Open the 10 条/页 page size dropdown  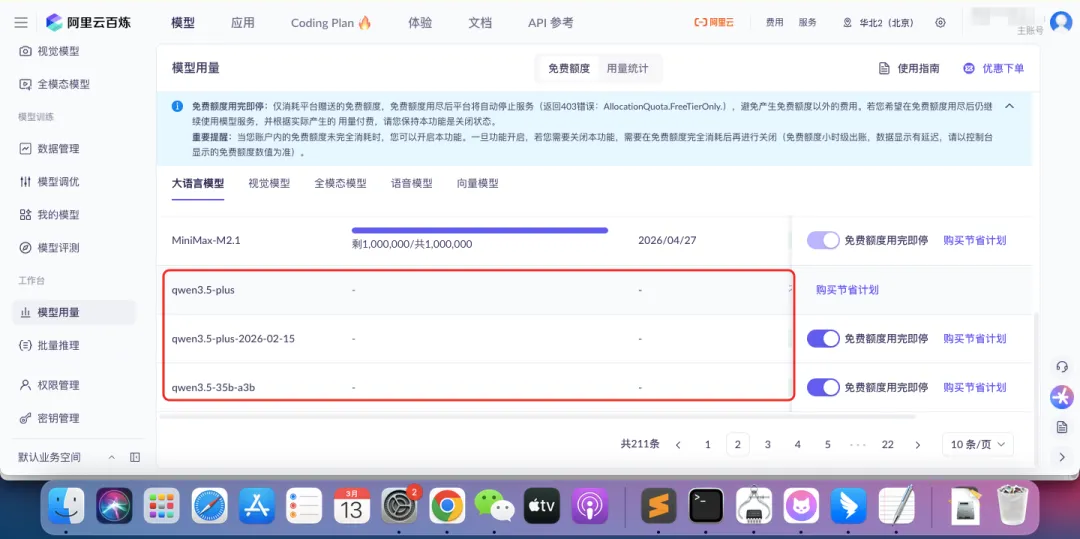coord(977,445)
